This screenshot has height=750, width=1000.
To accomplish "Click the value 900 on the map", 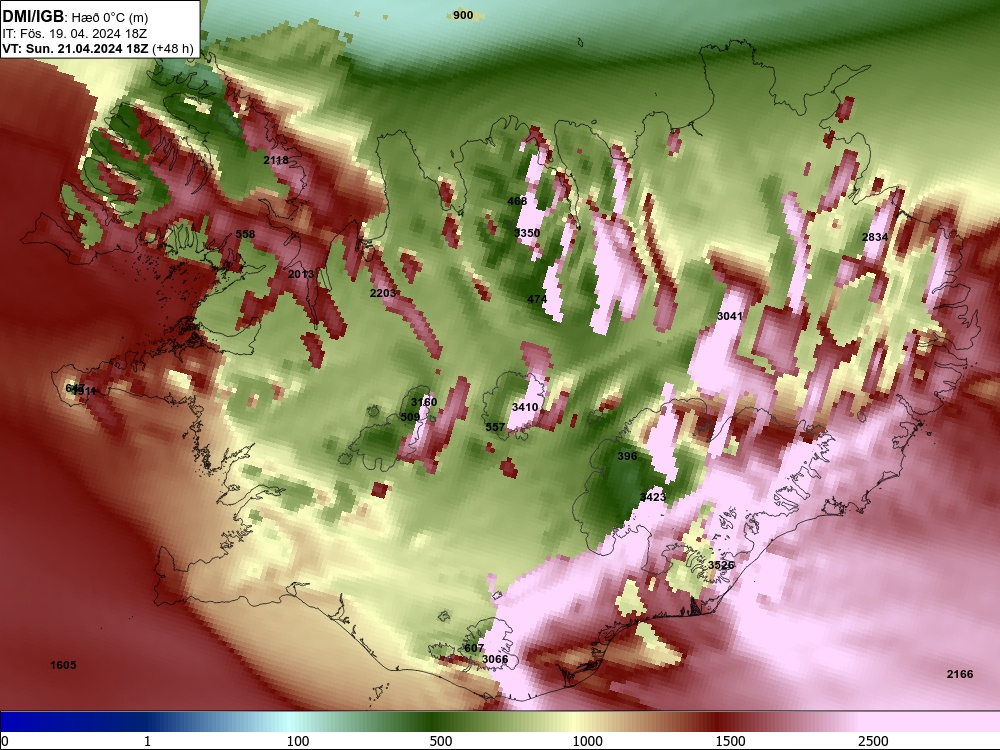I will tap(463, 15).
